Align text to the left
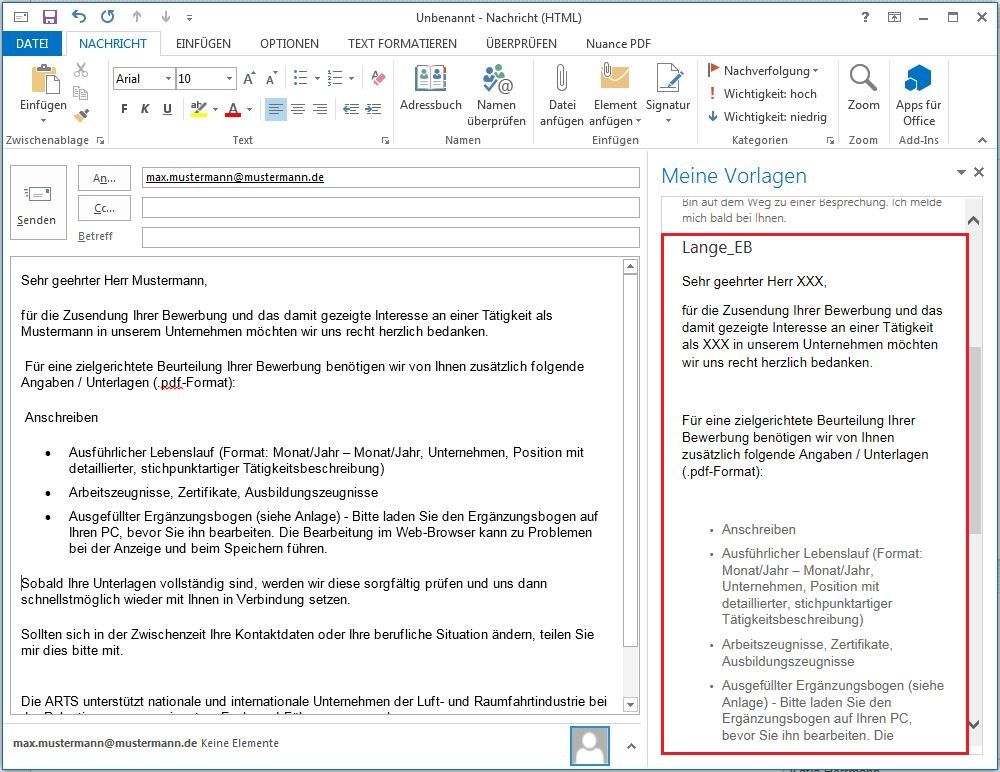 click(276, 109)
